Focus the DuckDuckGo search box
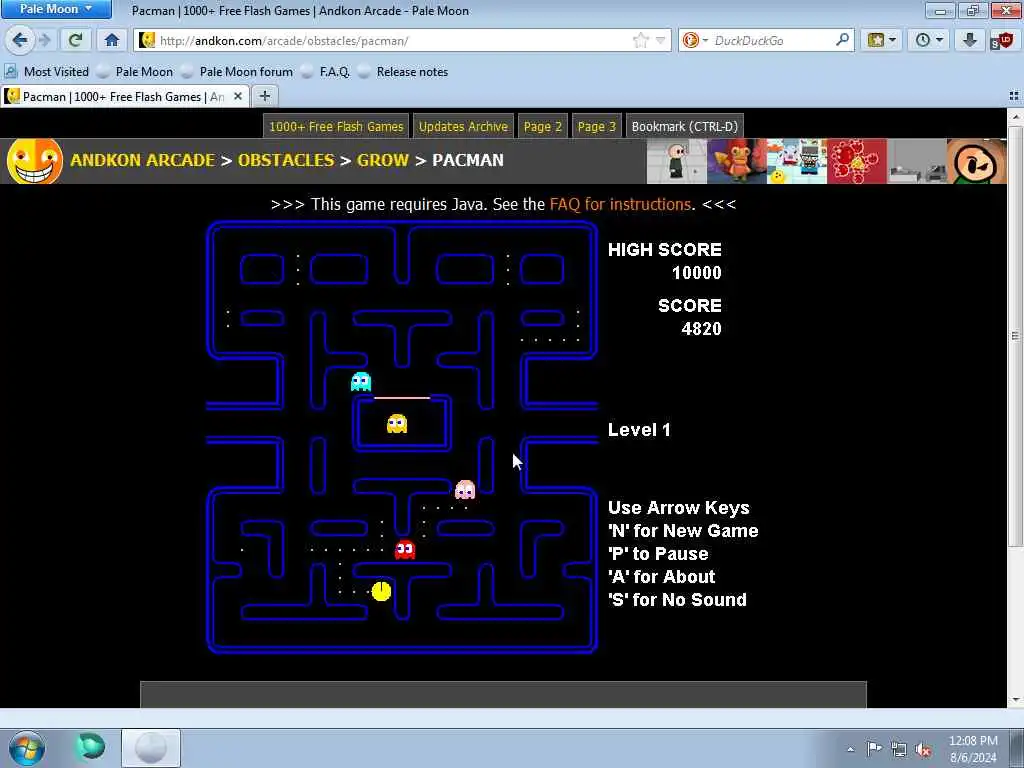Image resolution: width=1024 pixels, height=768 pixels. coord(773,40)
